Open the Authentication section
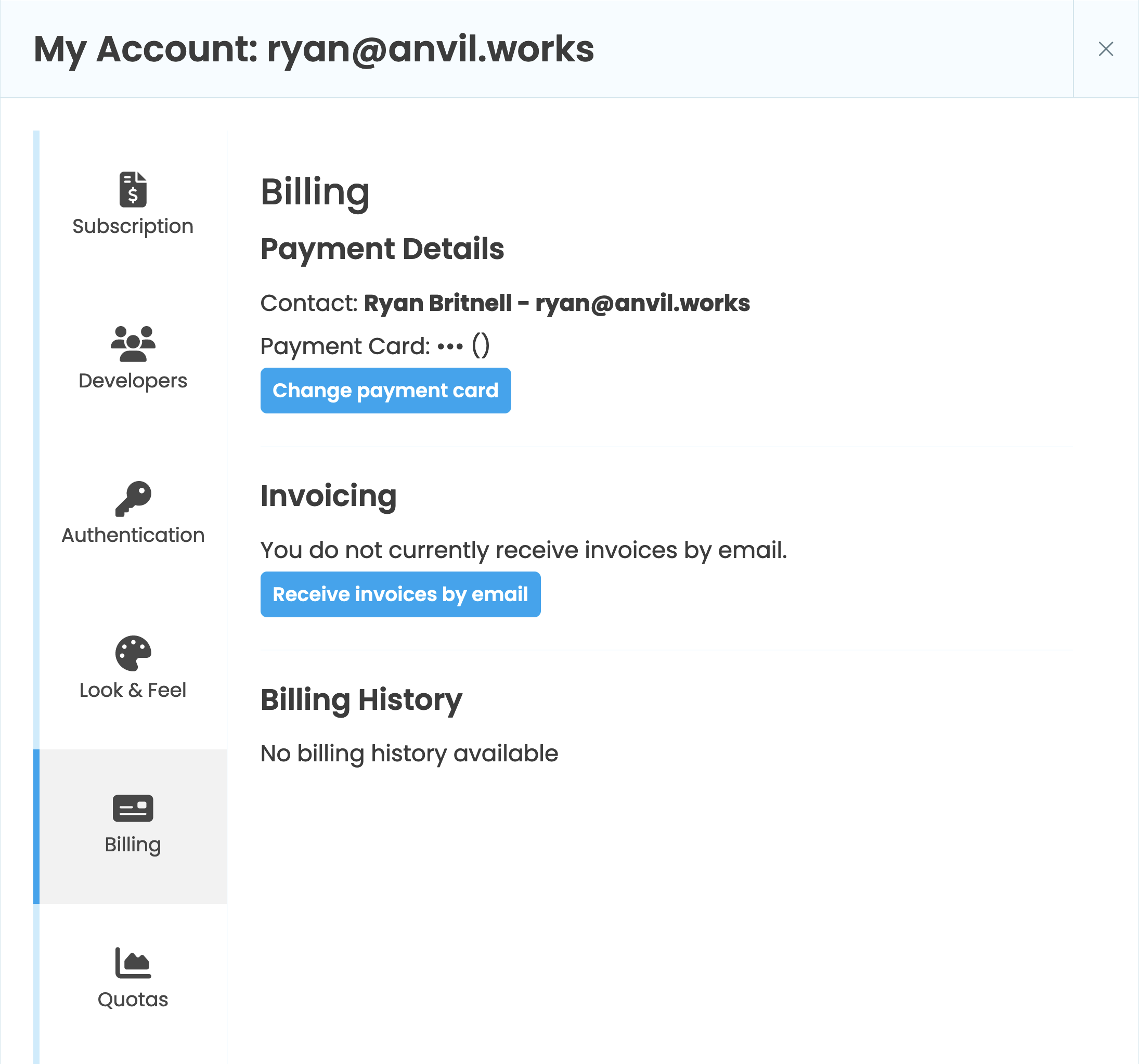1139x1064 pixels. pyautogui.click(x=133, y=535)
